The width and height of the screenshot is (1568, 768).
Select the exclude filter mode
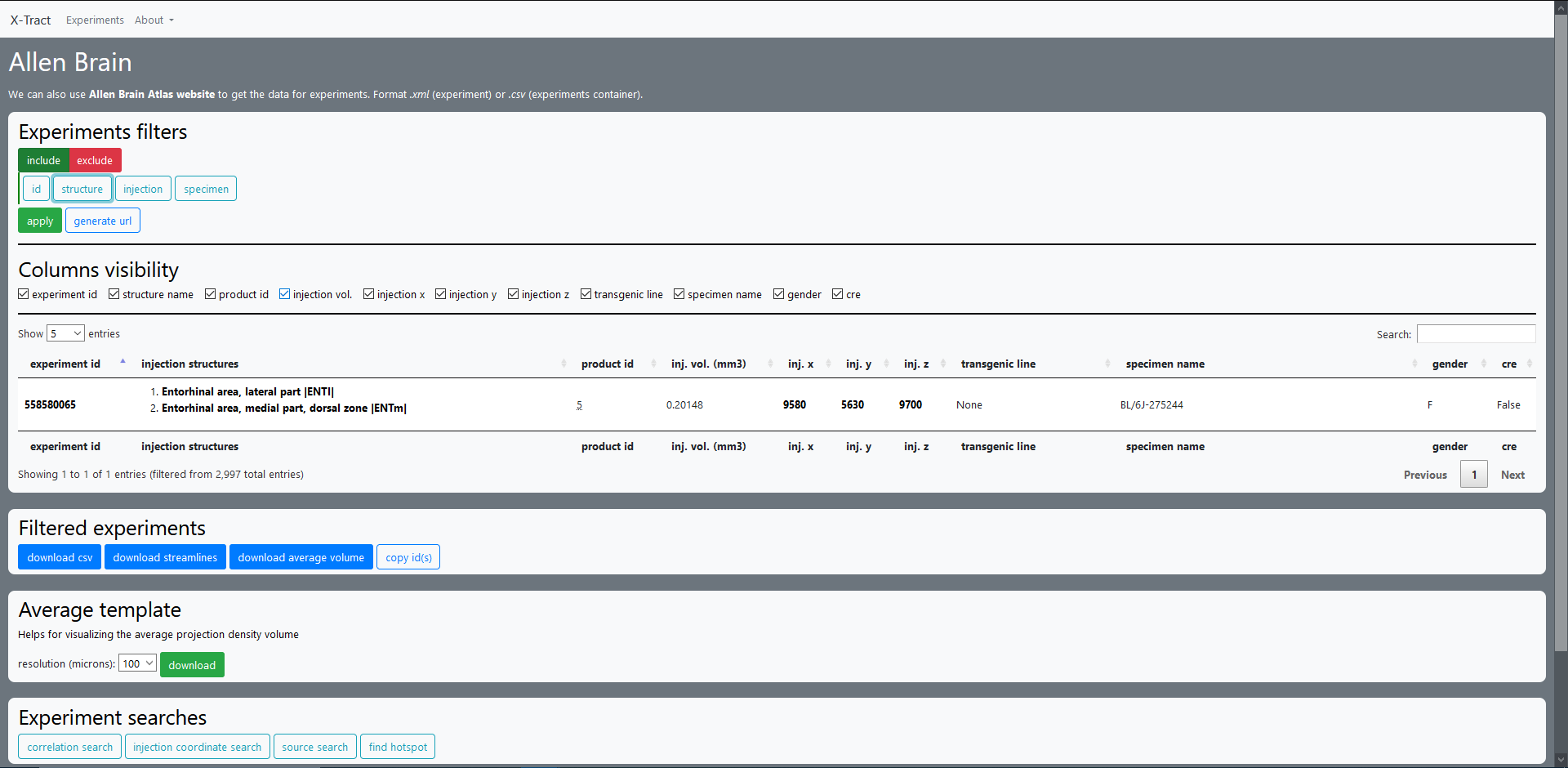tap(95, 160)
